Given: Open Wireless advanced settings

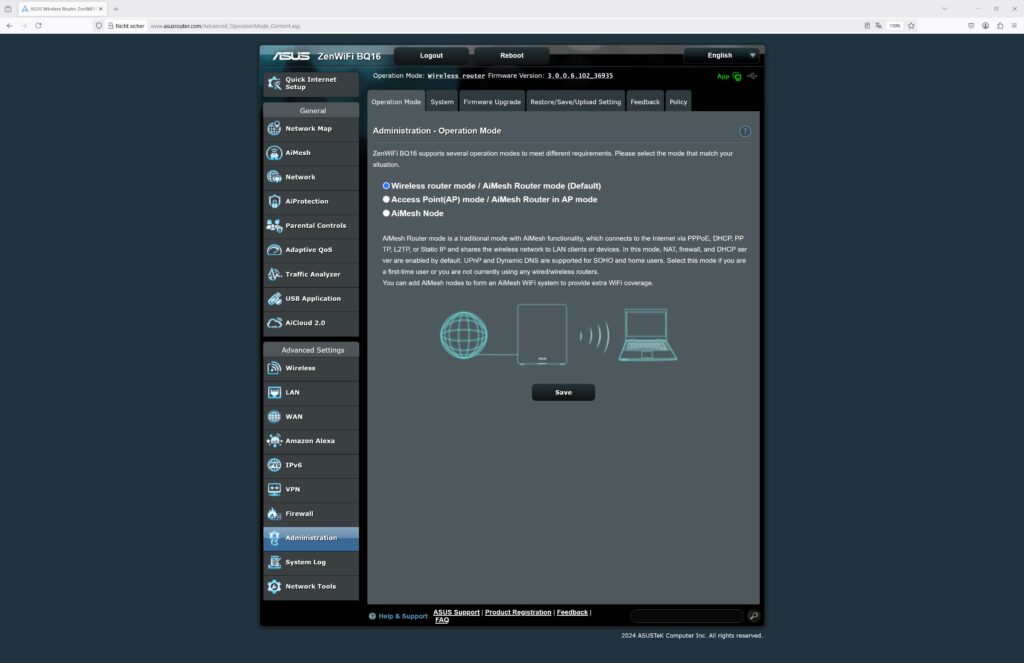Looking at the screenshot, I should click(311, 368).
